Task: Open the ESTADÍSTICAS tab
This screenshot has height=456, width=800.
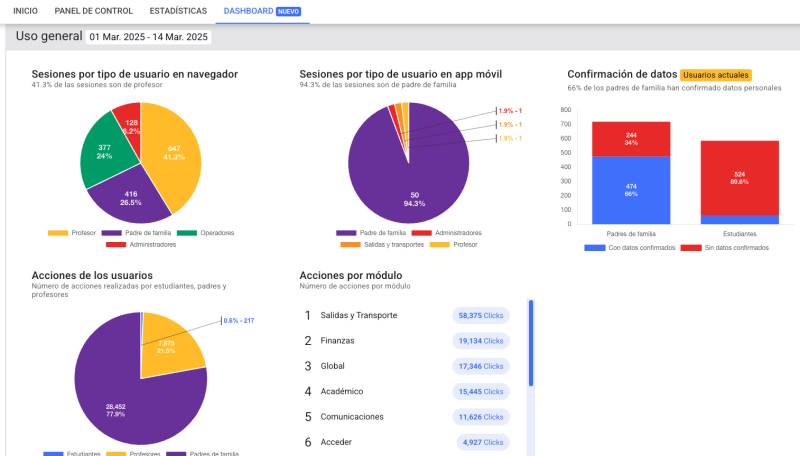Action: [178, 11]
